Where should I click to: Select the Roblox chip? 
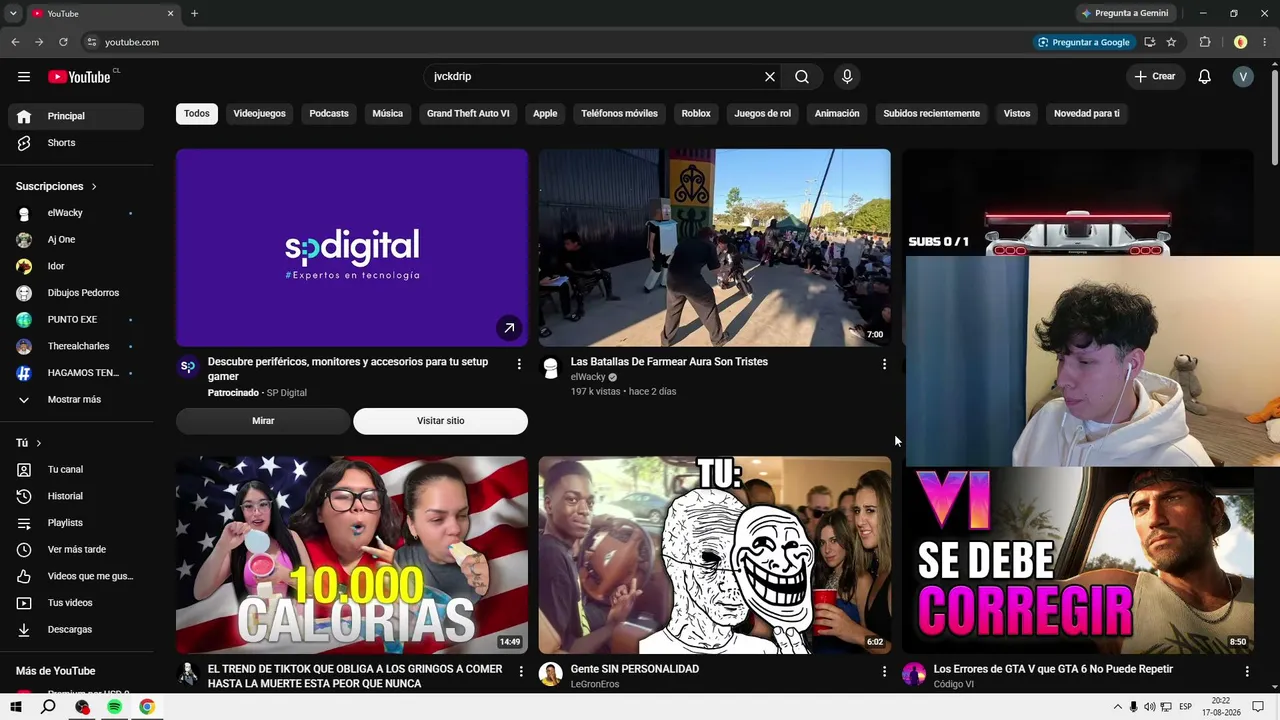click(x=696, y=114)
